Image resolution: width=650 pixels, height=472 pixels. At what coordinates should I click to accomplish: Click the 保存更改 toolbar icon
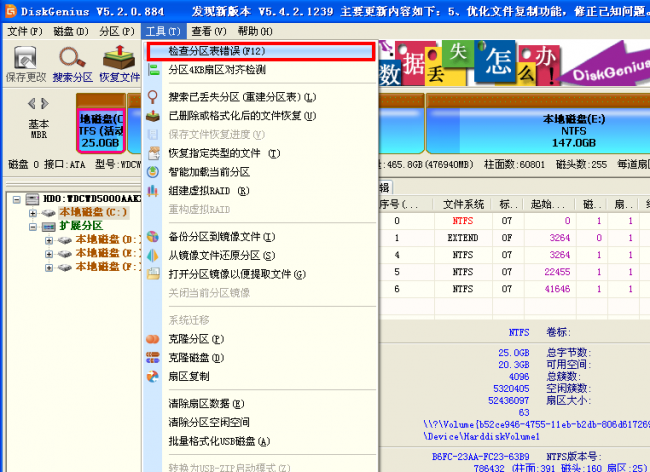point(25,57)
